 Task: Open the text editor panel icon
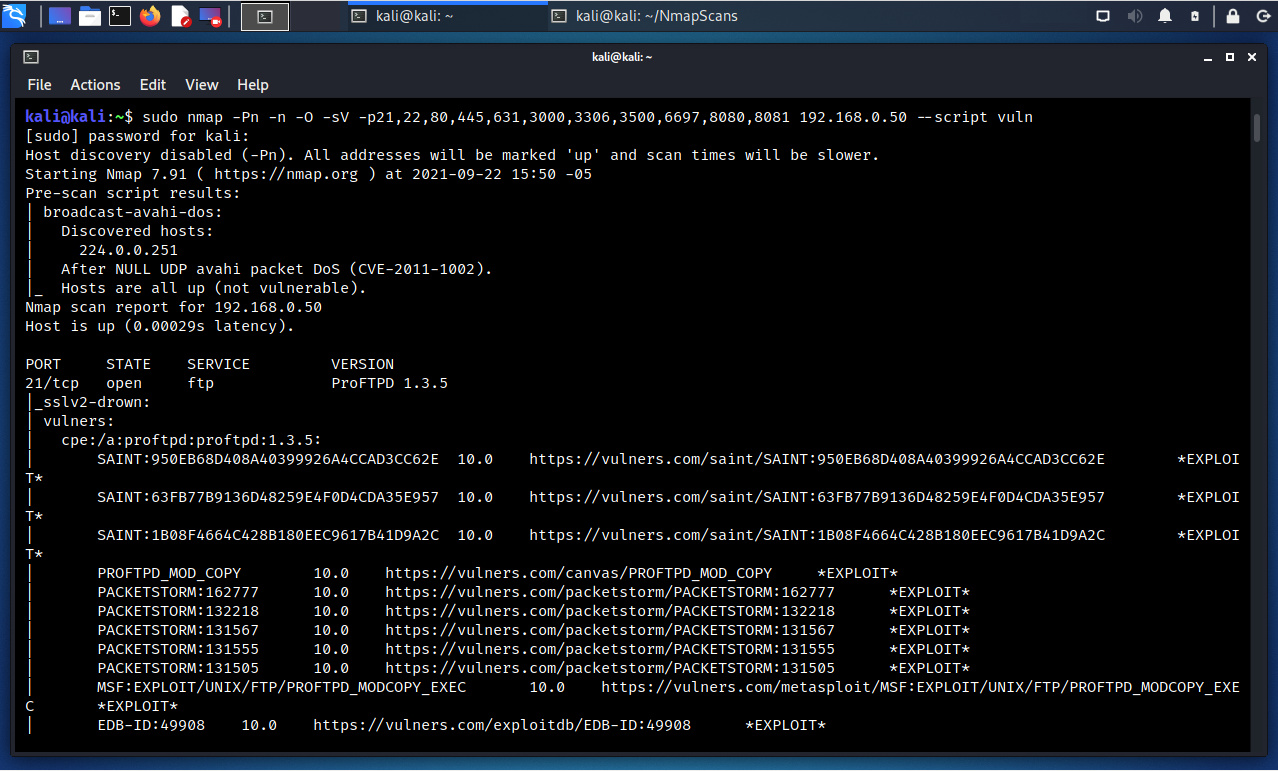(180, 16)
